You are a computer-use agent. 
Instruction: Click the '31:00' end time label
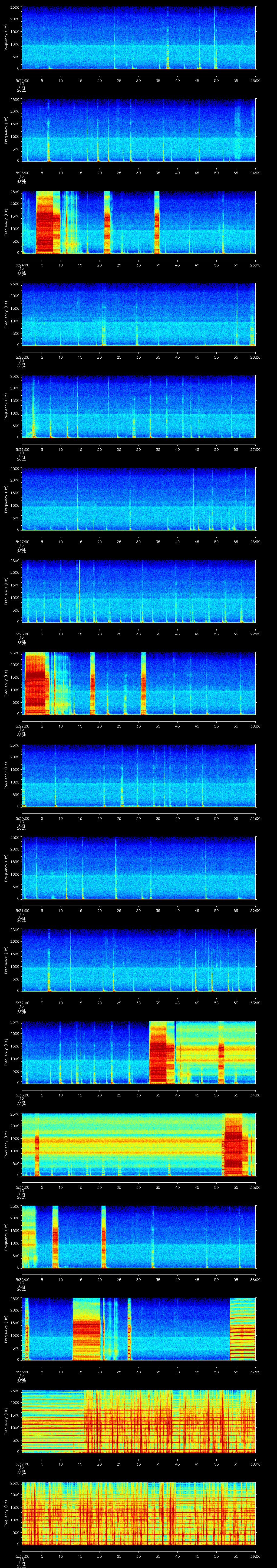255,818
